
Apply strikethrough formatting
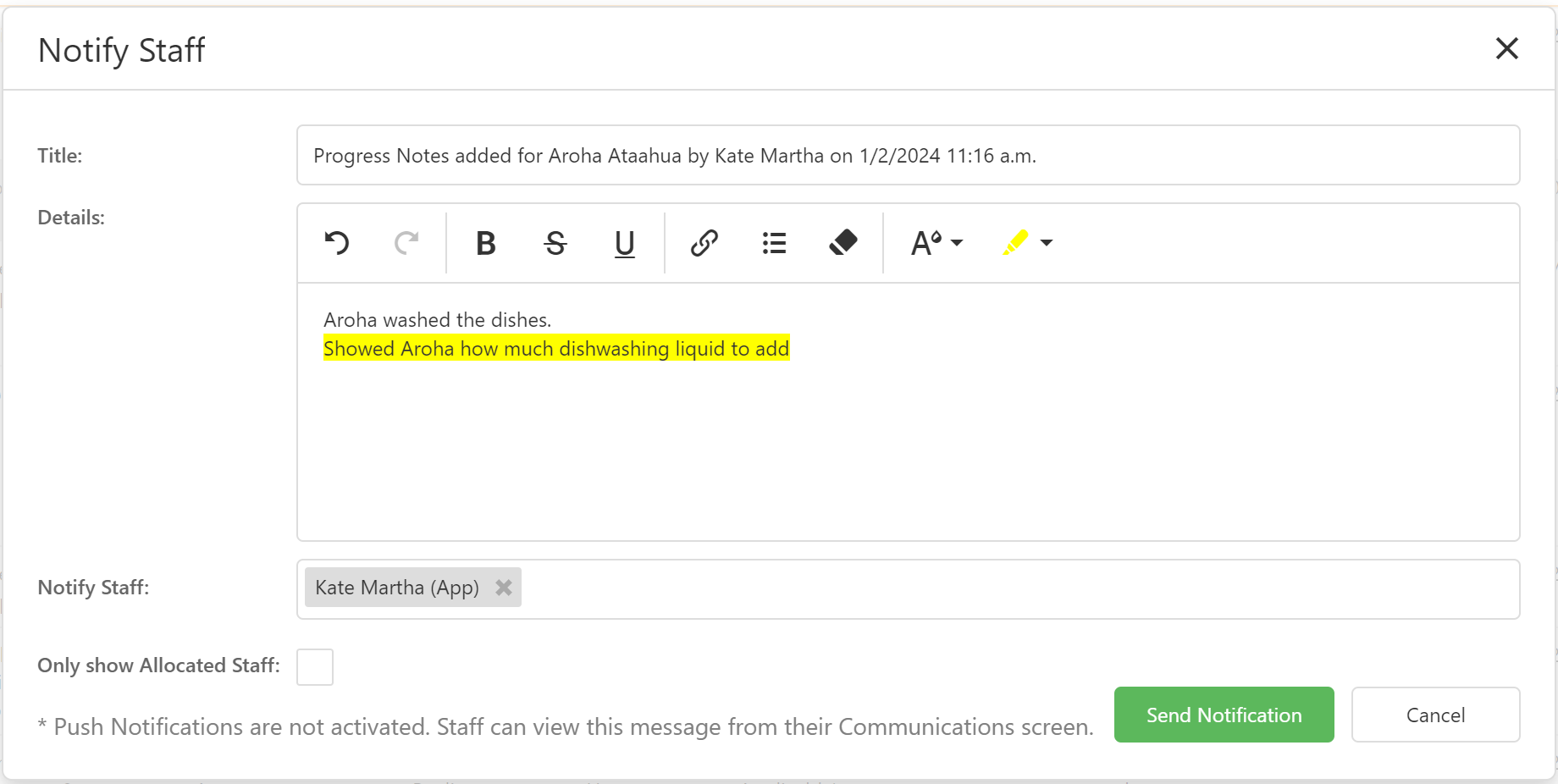[x=555, y=243]
